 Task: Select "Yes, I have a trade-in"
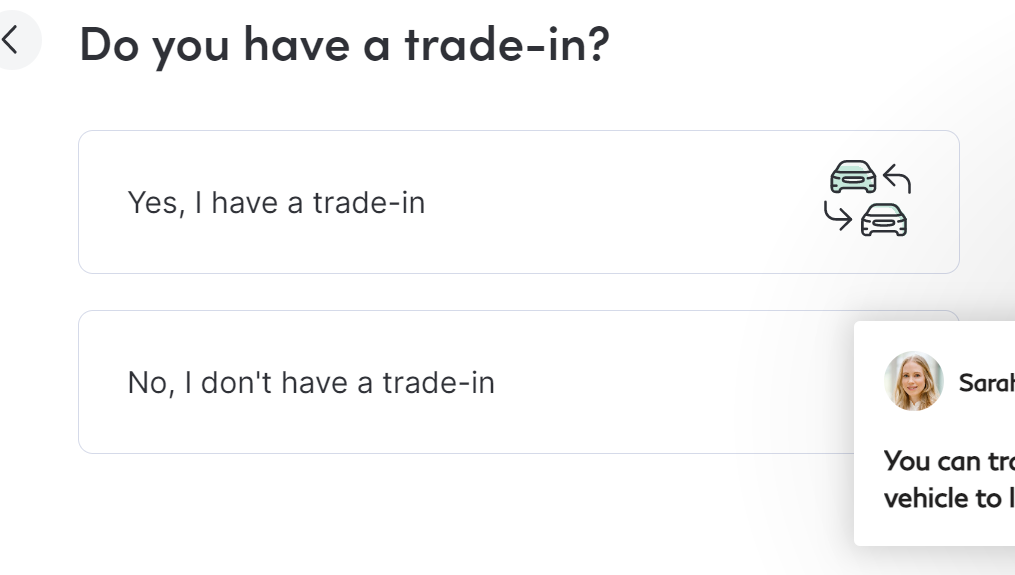pos(276,203)
